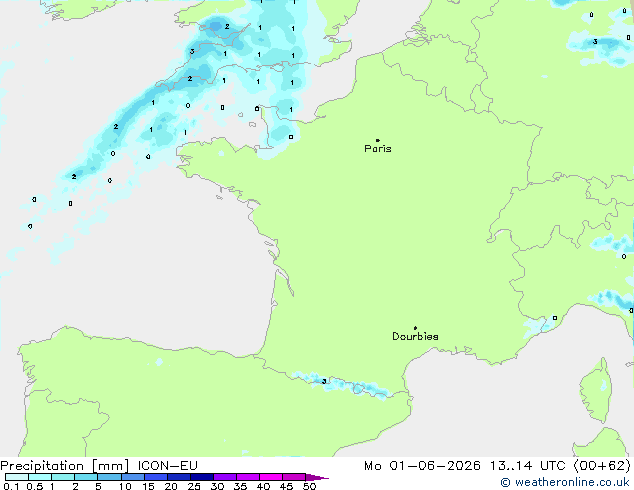Click the 45 to 50 mm legend swatch
This screenshot has width=634, height=490.
(x=294, y=477)
